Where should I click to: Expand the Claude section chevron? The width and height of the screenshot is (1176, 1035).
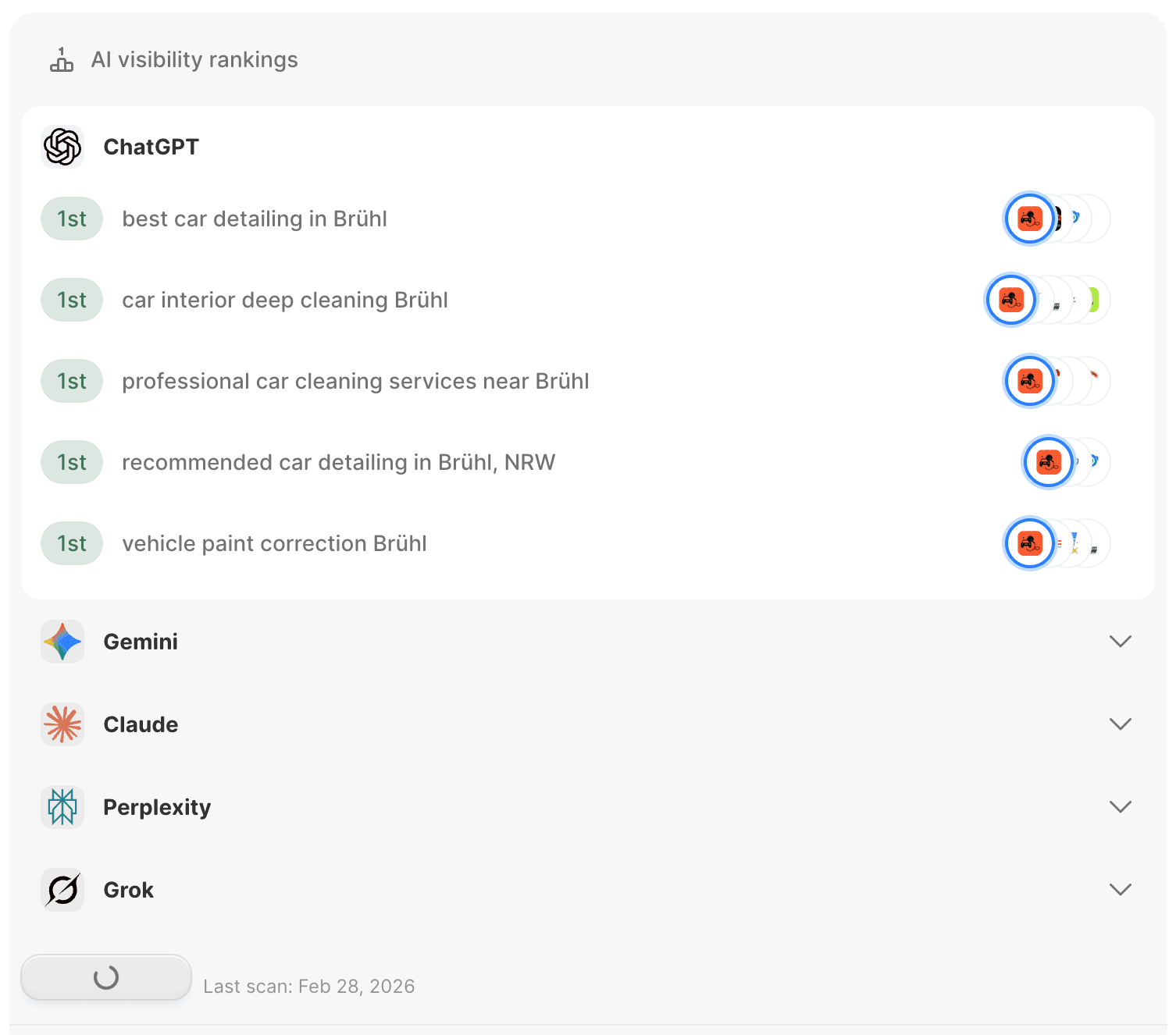(1120, 724)
